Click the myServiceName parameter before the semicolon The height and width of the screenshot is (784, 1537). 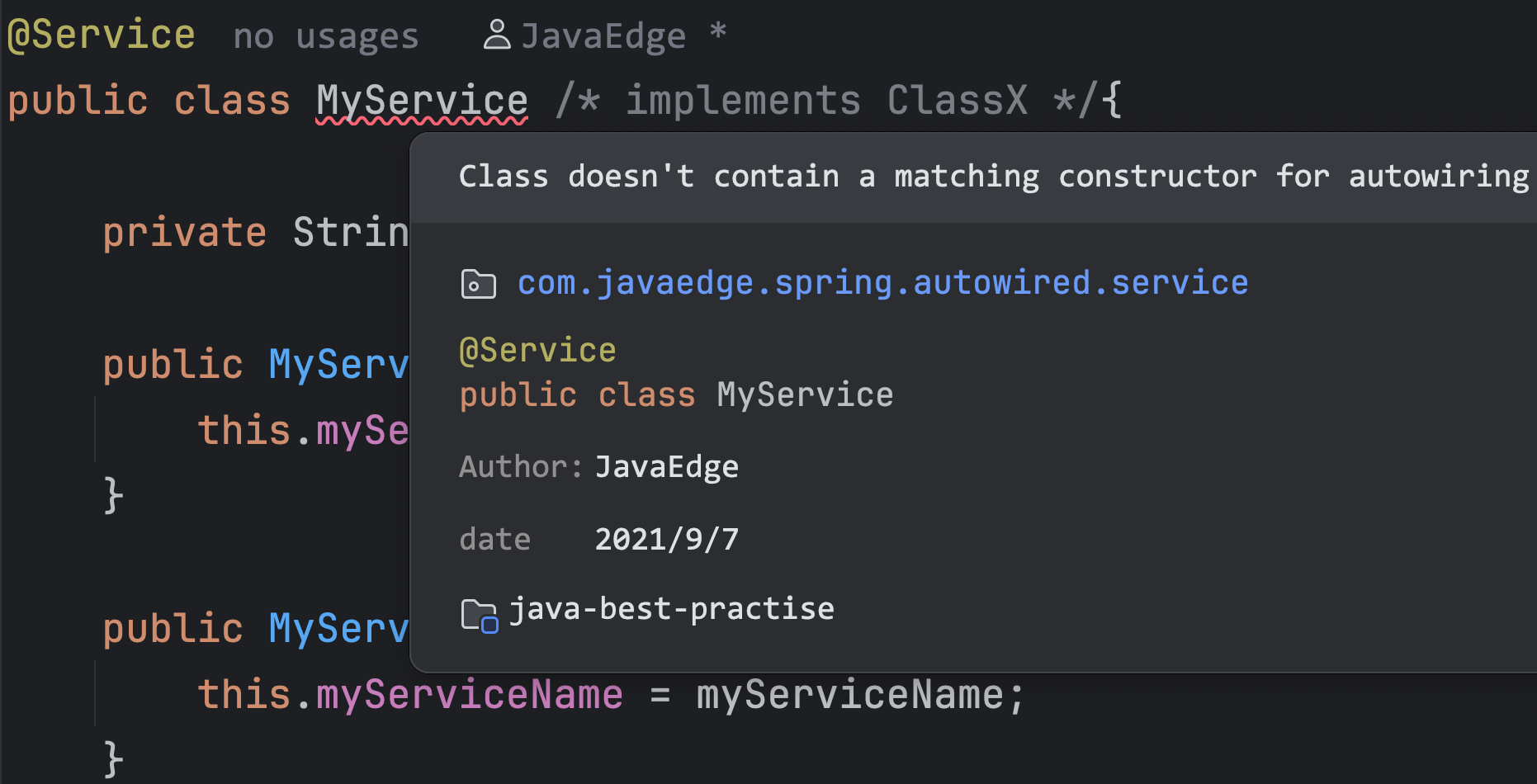pos(850,695)
